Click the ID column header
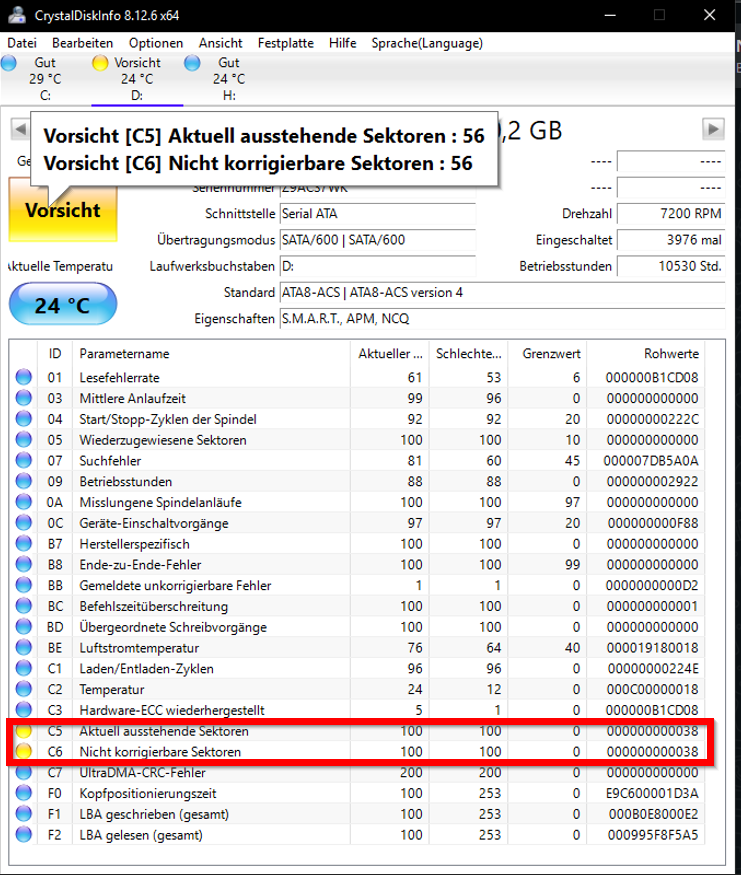Image resolution: width=741 pixels, height=875 pixels. (x=55, y=353)
